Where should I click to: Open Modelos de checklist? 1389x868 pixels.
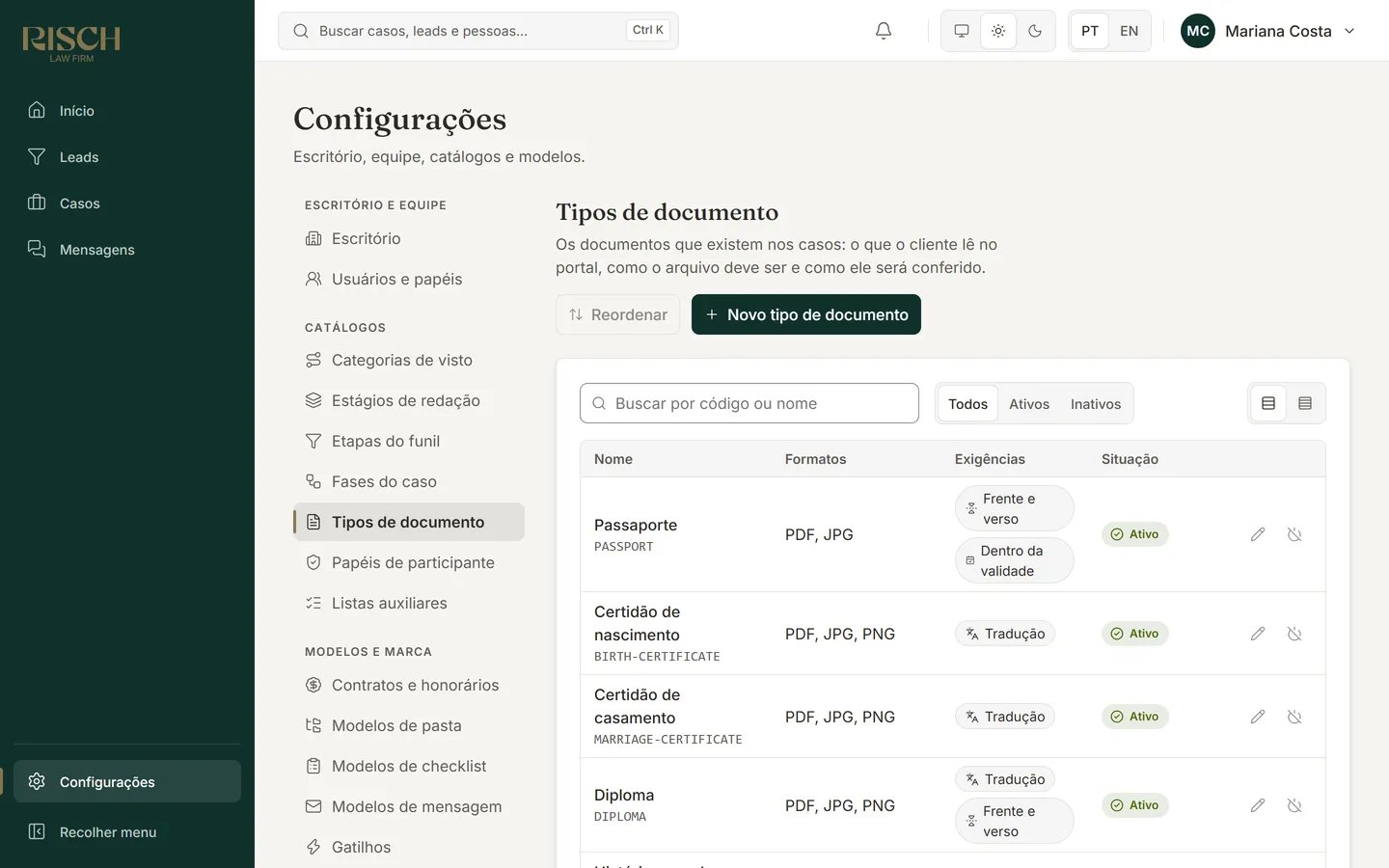(x=409, y=766)
